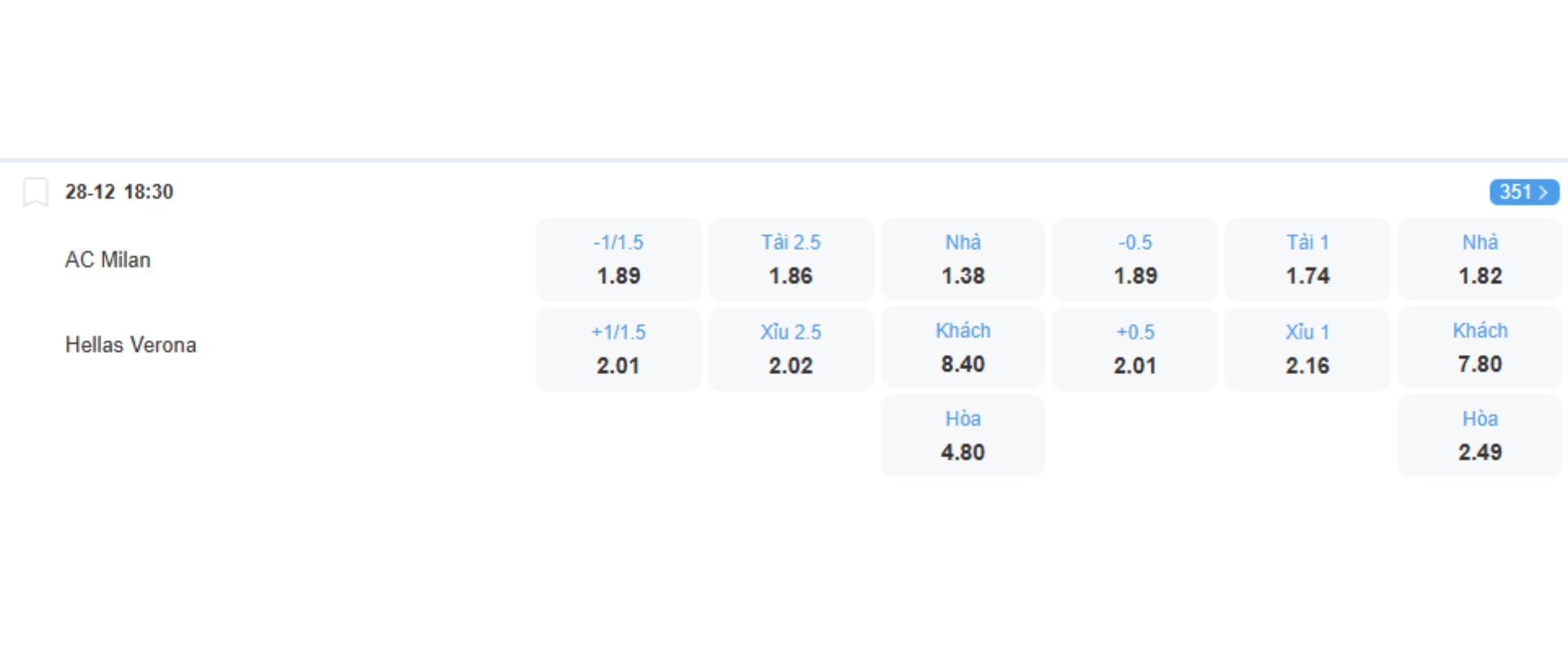
Task: Choose Hòa draw at 4.80
Action: pyautogui.click(x=963, y=436)
